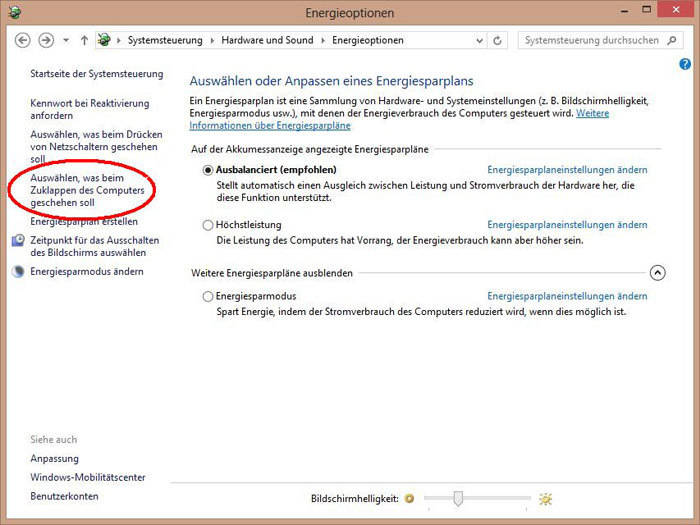Click the power options icon in address bar
The height and width of the screenshot is (525, 700).
(x=104, y=40)
